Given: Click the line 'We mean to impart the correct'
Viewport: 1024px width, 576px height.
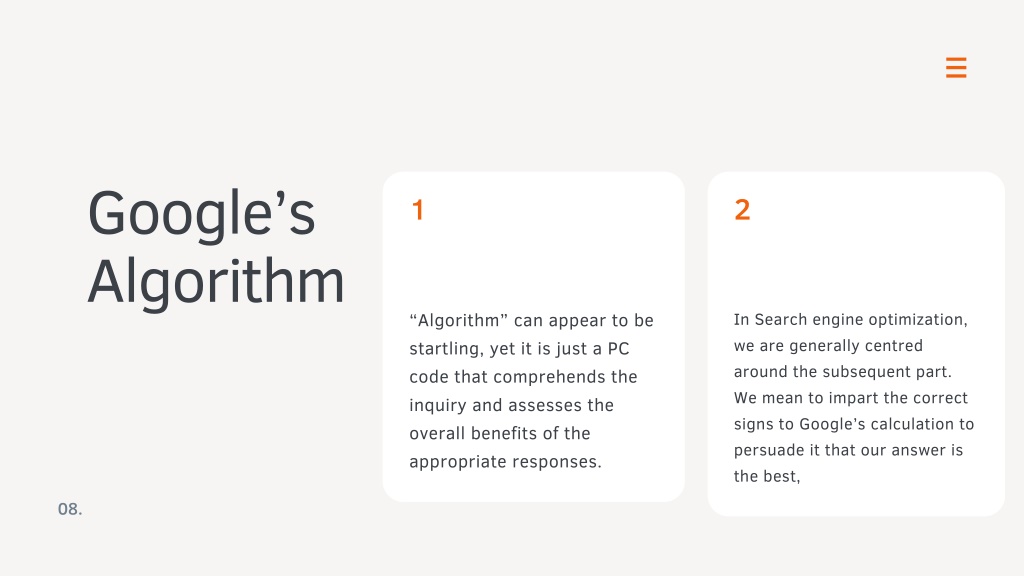Looking at the screenshot, I should point(851,398).
